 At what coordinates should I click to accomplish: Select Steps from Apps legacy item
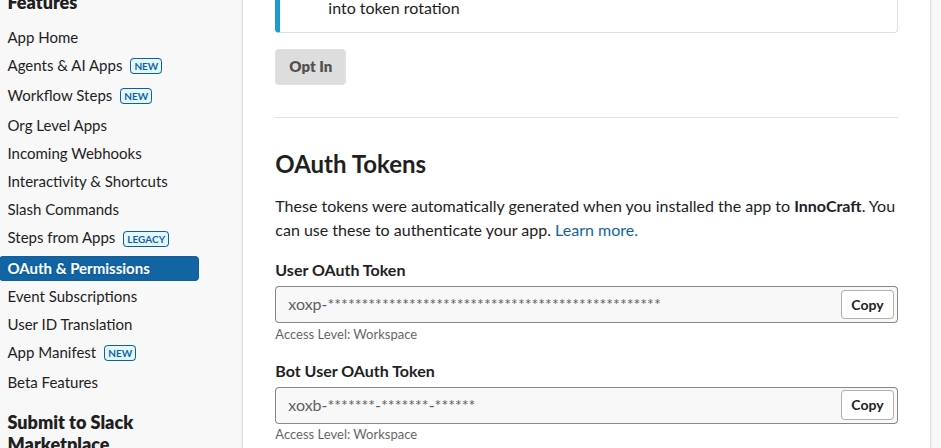[61, 238]
